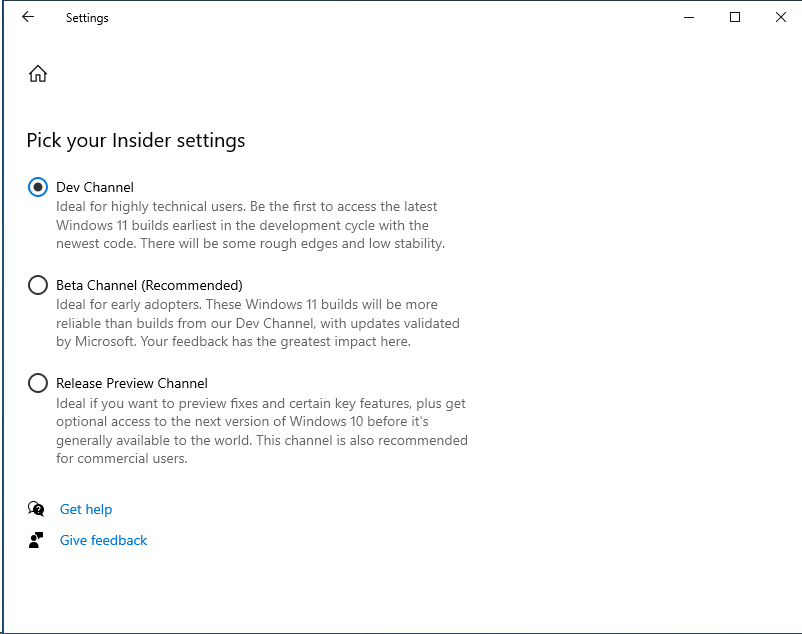The image size is (802, 634).
Task: Click the Pick your Insider settings heading
Action: [x=136, y=140]
